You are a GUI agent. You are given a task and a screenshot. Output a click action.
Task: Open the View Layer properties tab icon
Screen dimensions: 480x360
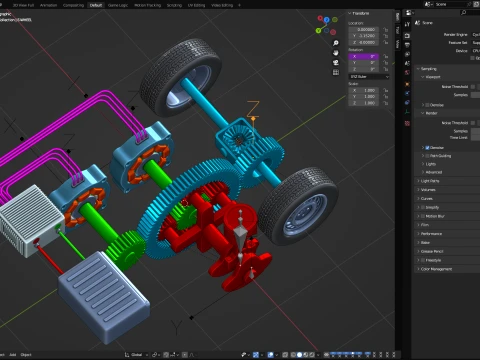pos(407,54)
